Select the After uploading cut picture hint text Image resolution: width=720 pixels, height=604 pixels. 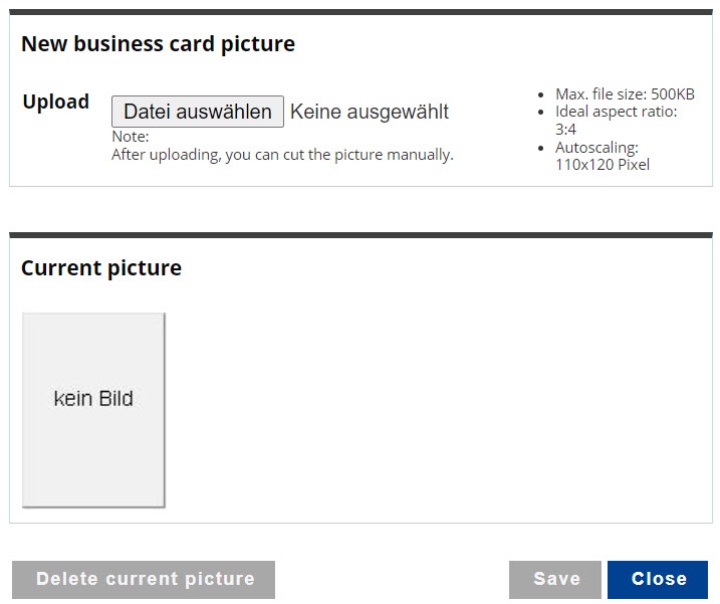pyautogui.click(x=282, y=154)
